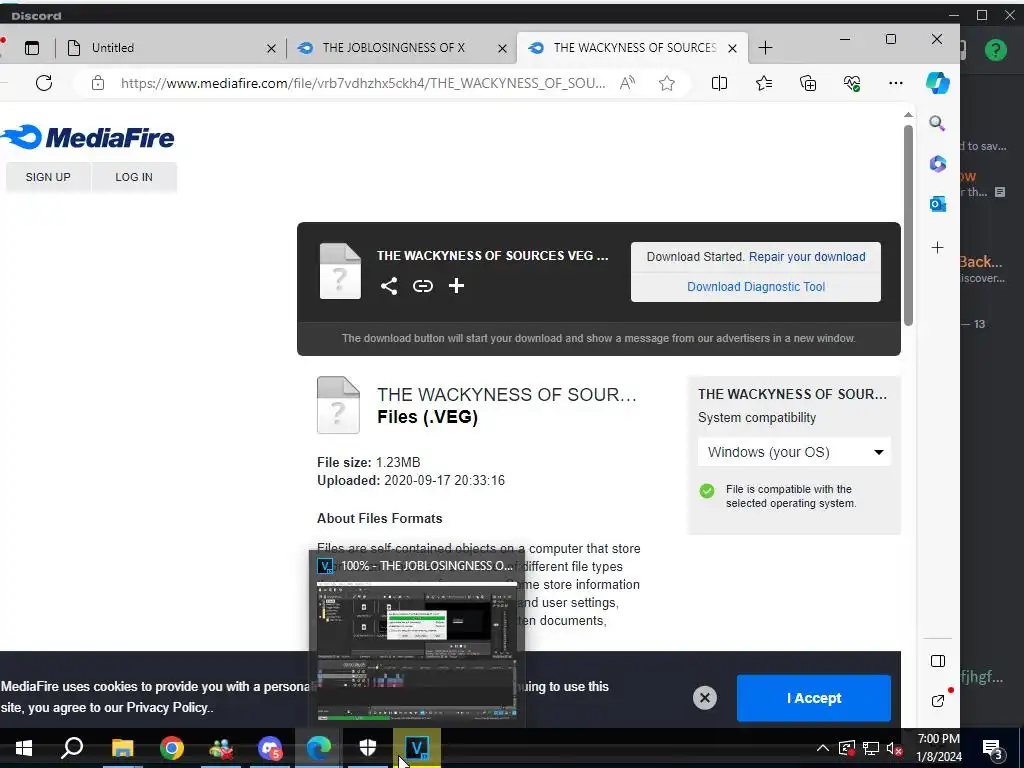
Task: Close THE WACKYNESS OF SOURCES tab
Action: [733, 48]
